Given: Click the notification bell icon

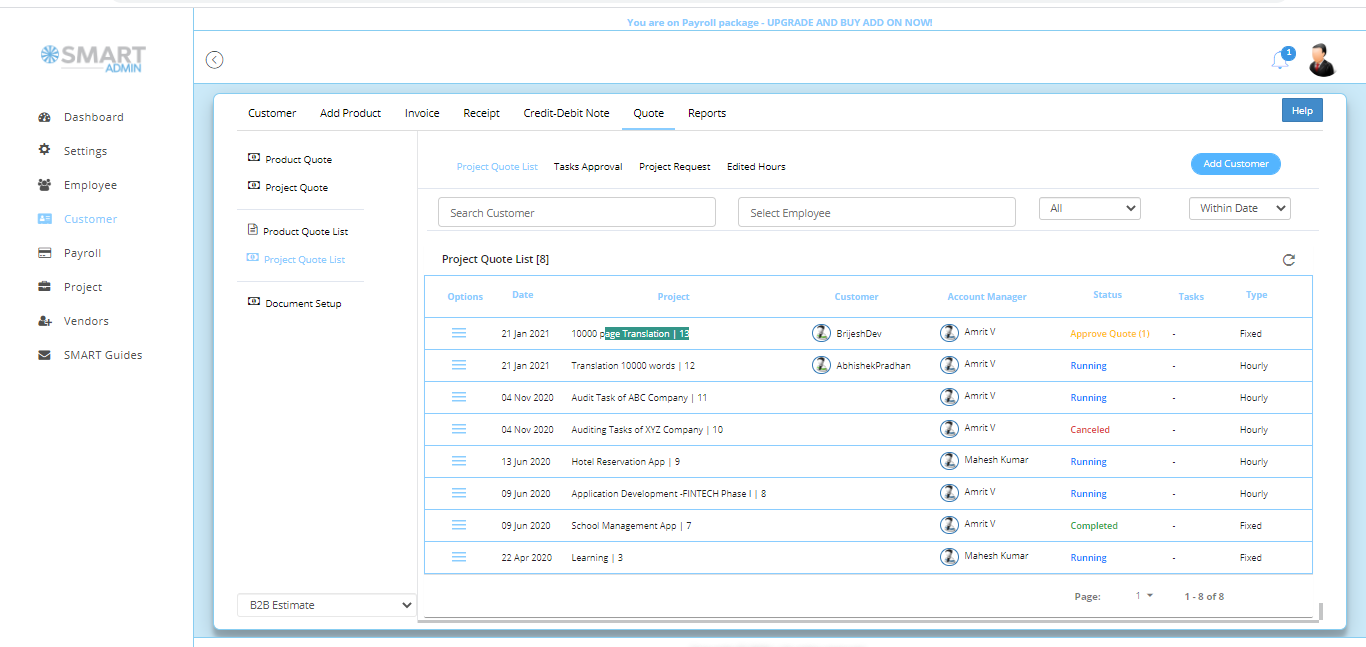Looking at the screenshot, I should (1280, 60).
